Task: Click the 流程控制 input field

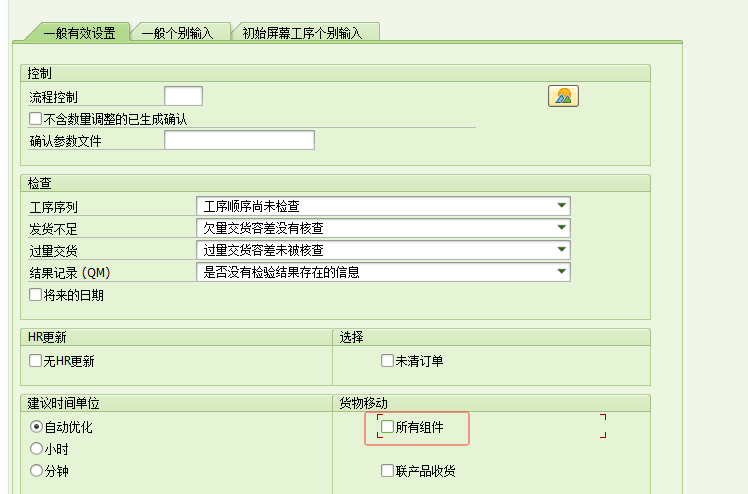Action: pos(183,96)
